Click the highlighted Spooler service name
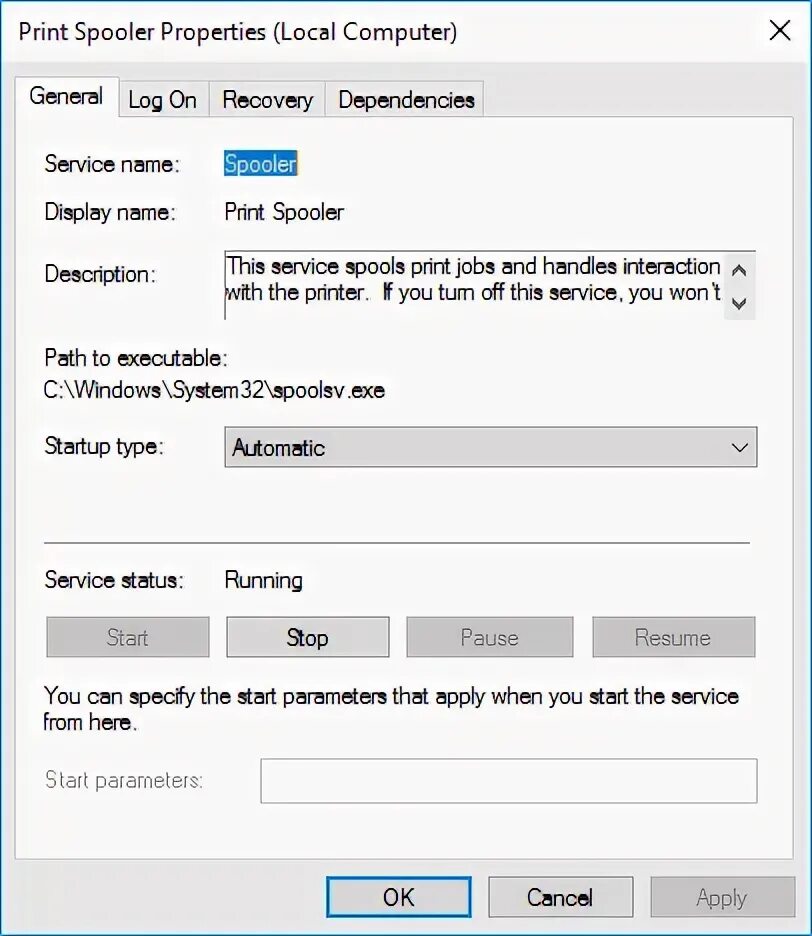This screenshot has width=812, height=936. click(260, 164)
